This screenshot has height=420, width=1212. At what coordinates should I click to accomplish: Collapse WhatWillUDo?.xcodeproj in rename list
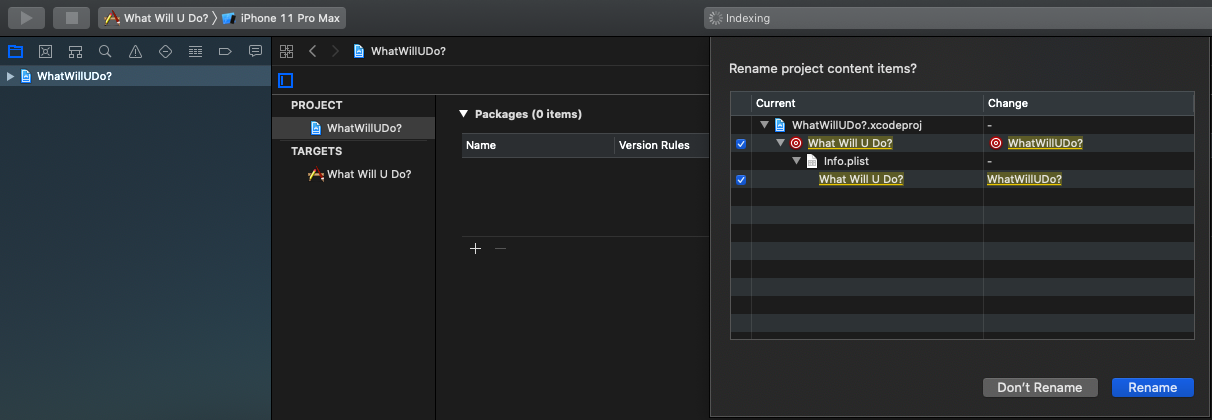pyautogui.click(x=765, y=125)
